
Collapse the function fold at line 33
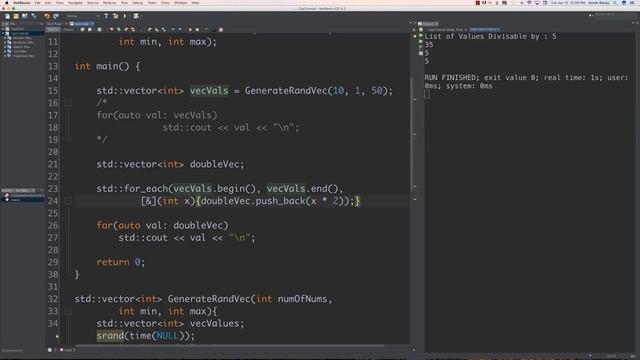pyautogui.click(x=68, y=311)
